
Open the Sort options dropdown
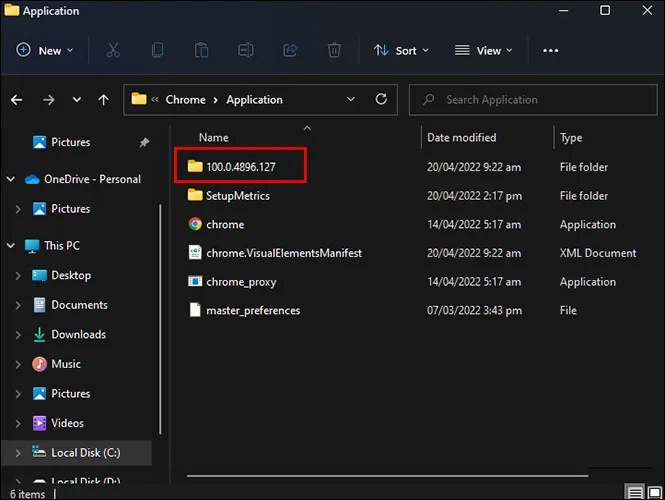coord(401,50)
